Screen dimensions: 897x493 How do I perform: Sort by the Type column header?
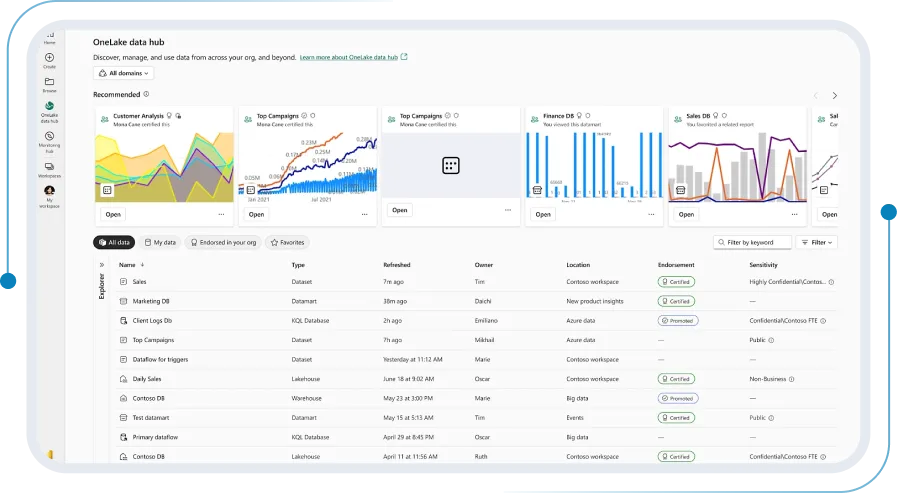coord(298,265)
